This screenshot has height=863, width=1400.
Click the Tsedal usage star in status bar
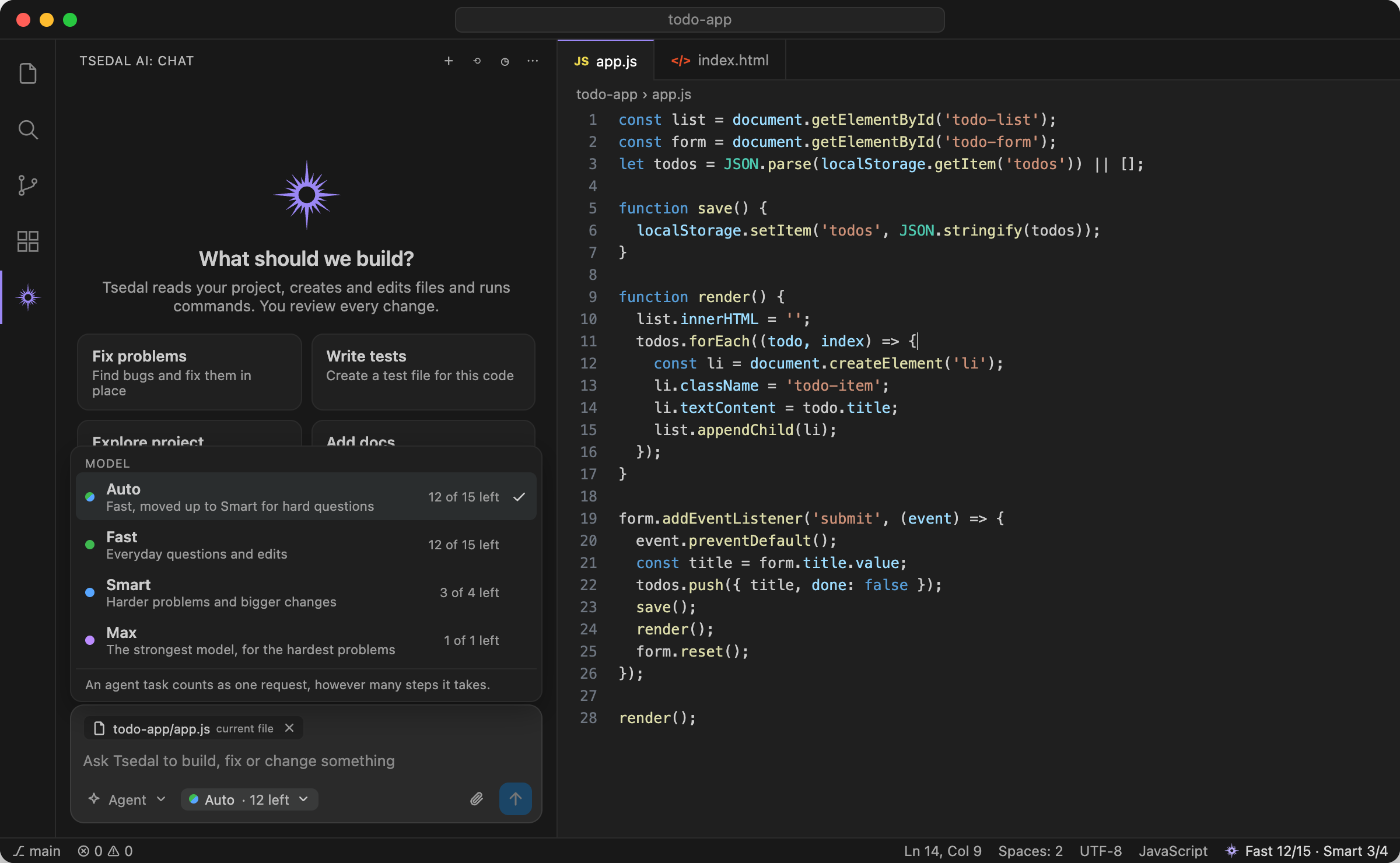point(1231,851)
